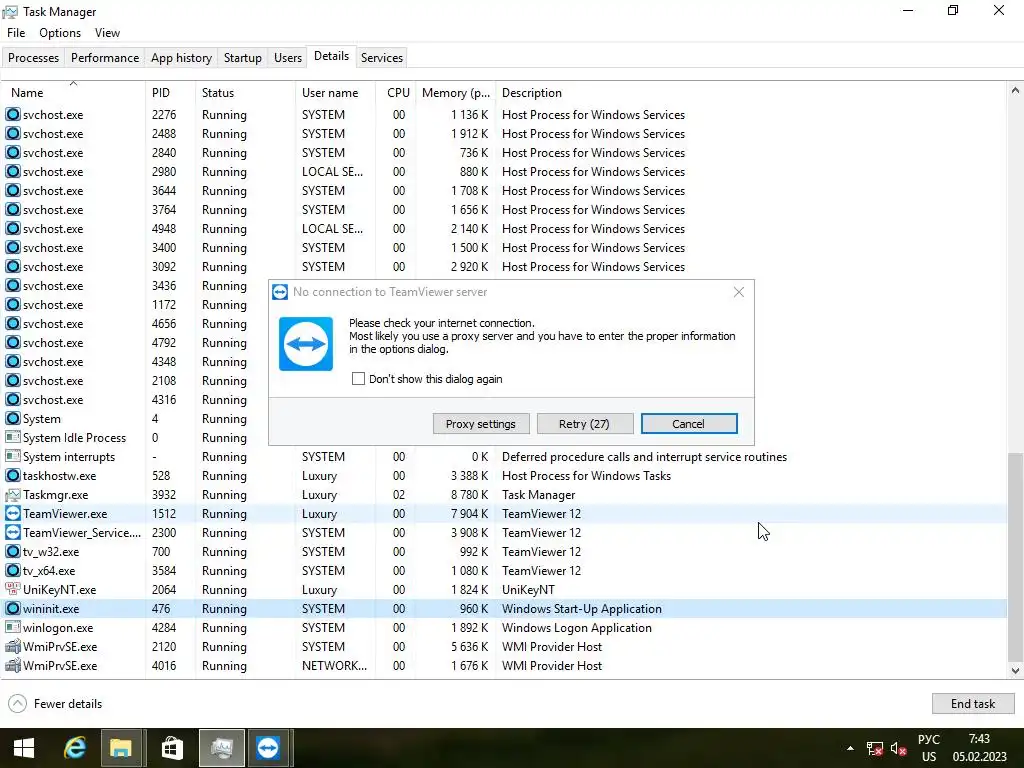Click the language indicator РУС US
The height and width of the screenshot is (768, 1024).
coord(929,748)
